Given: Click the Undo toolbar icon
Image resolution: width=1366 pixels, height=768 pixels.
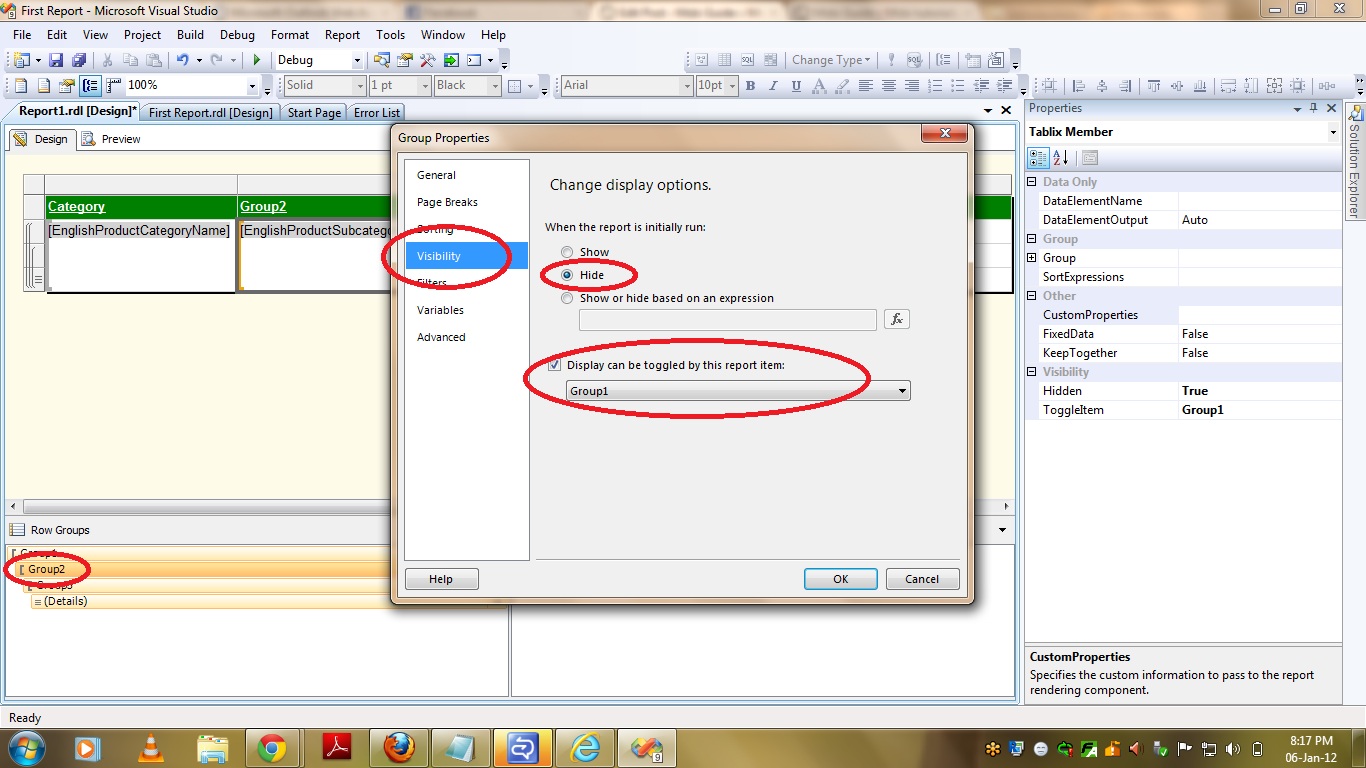Looking at the screenshot, I should tap(183, 61).
